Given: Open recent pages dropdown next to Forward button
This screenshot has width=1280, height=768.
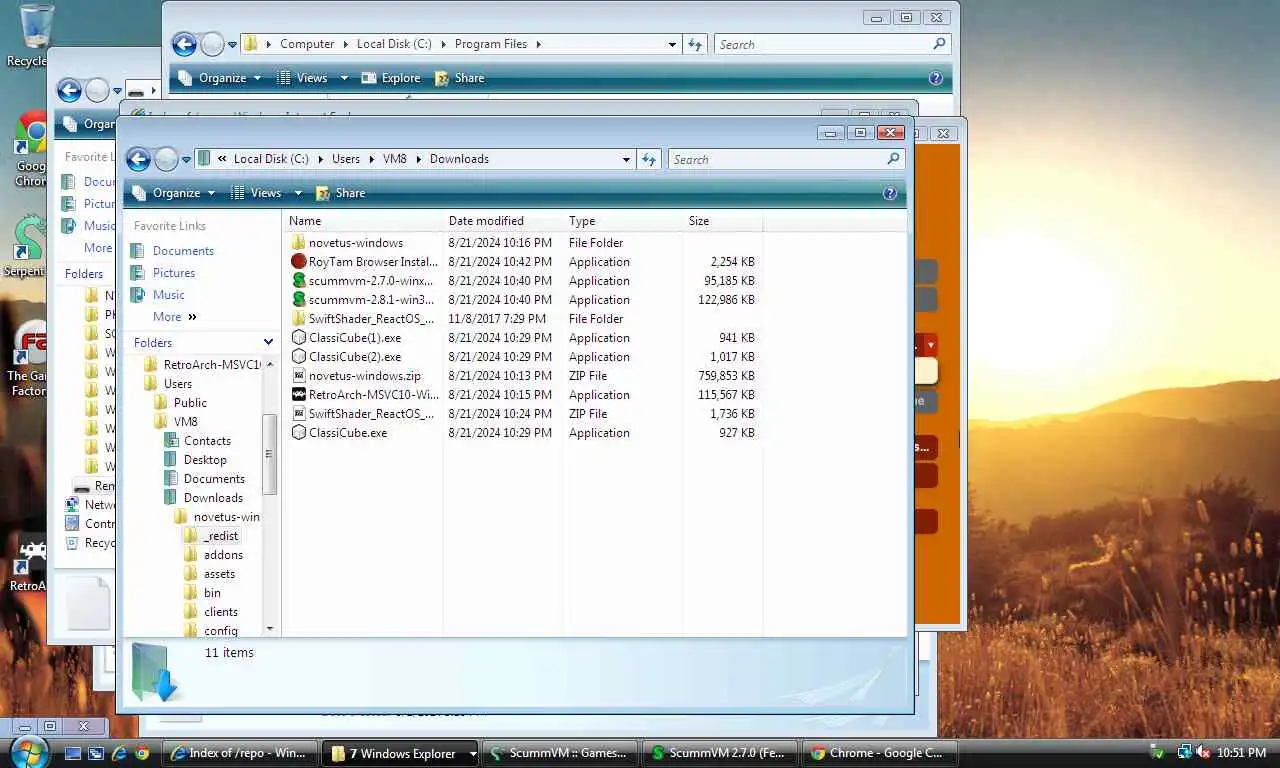Looking at the screenshot, I should point(187,159).
